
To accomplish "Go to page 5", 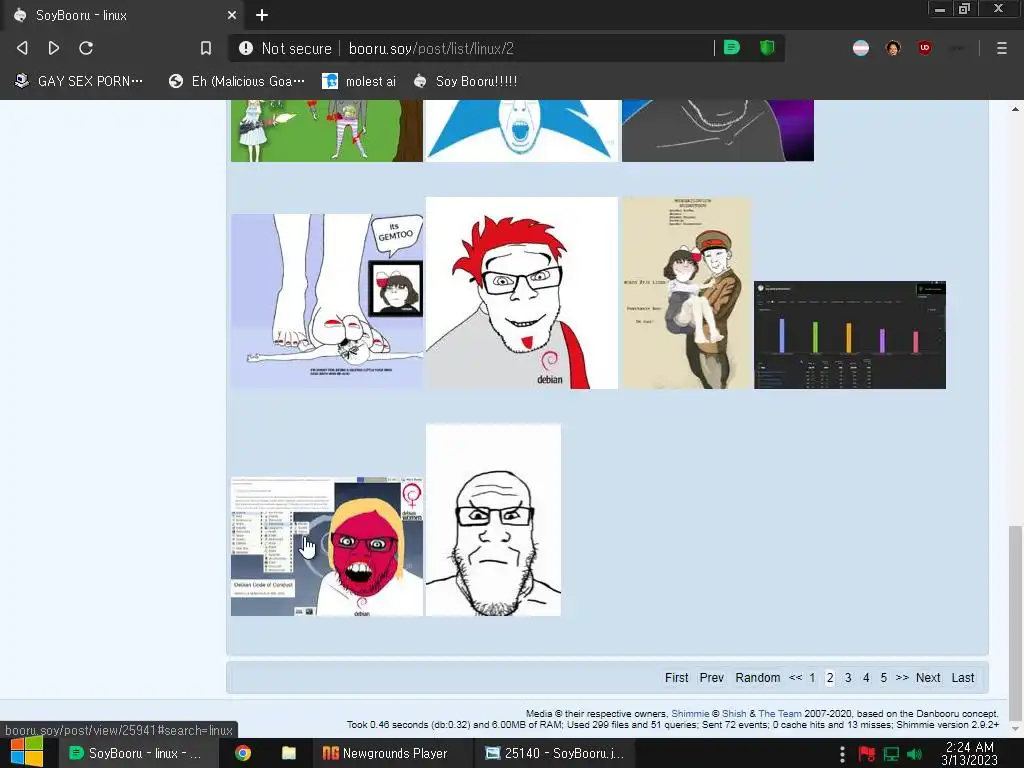I will (x=884, y=678).
